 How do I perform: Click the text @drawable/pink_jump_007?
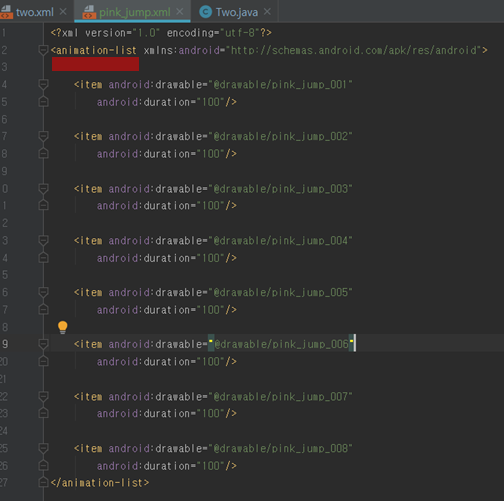[280, 397]
